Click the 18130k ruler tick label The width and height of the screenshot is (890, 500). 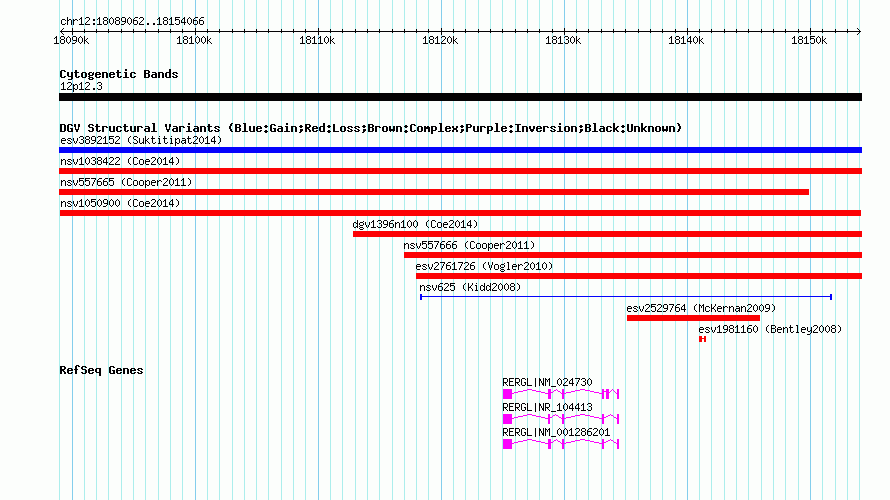pyautogui.click(x=563, y=40)
